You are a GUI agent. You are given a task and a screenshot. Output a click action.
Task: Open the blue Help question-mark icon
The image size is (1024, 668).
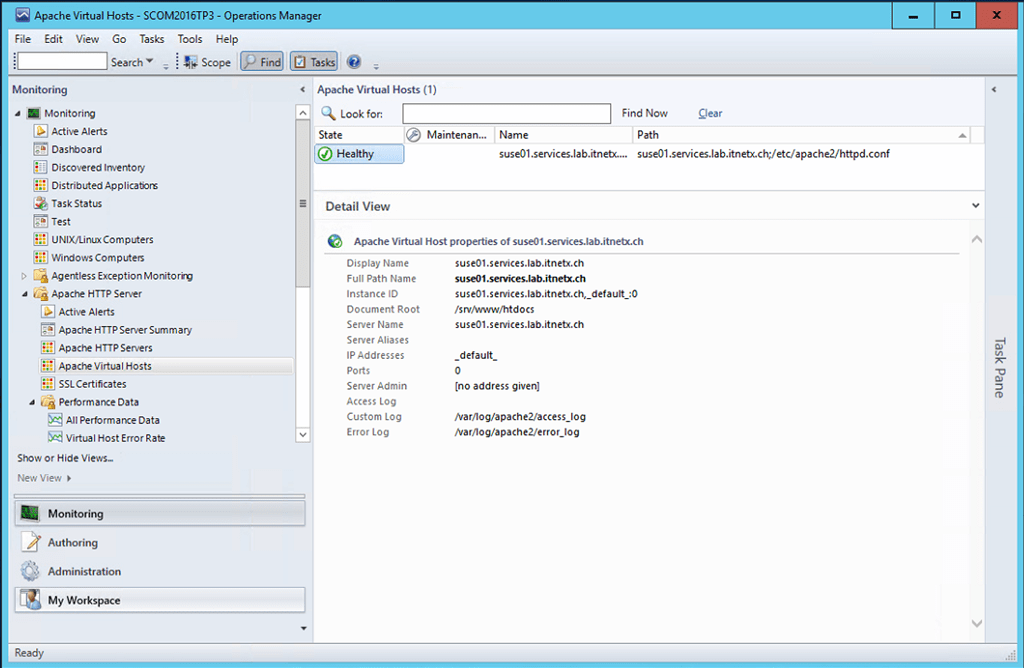tap(354, 62)
